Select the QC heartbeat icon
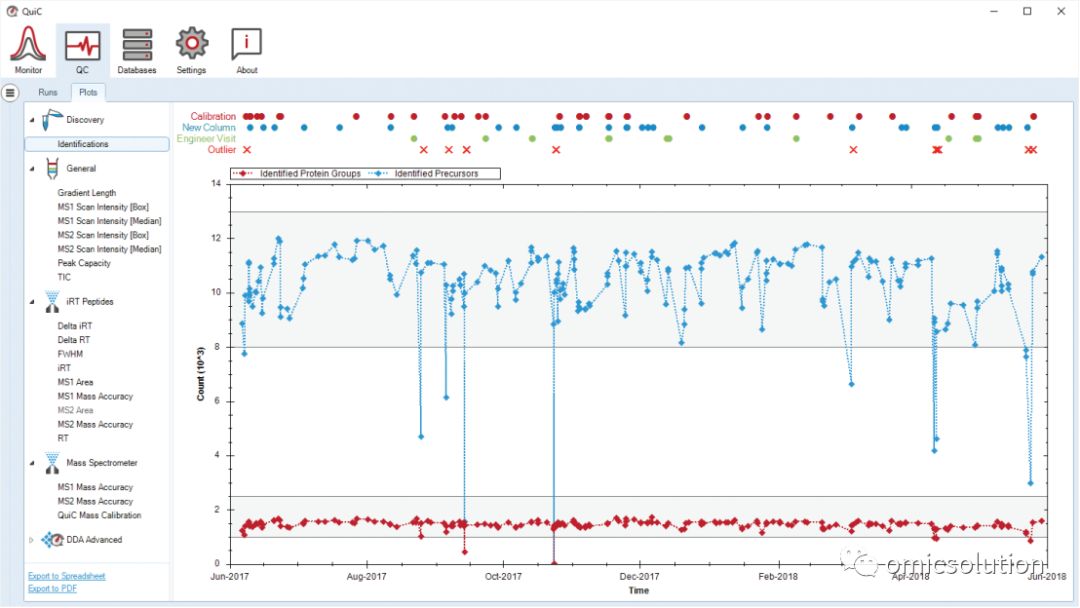Image resolution: width=1080 pixels, height=608 pixels. click(83, 45)
